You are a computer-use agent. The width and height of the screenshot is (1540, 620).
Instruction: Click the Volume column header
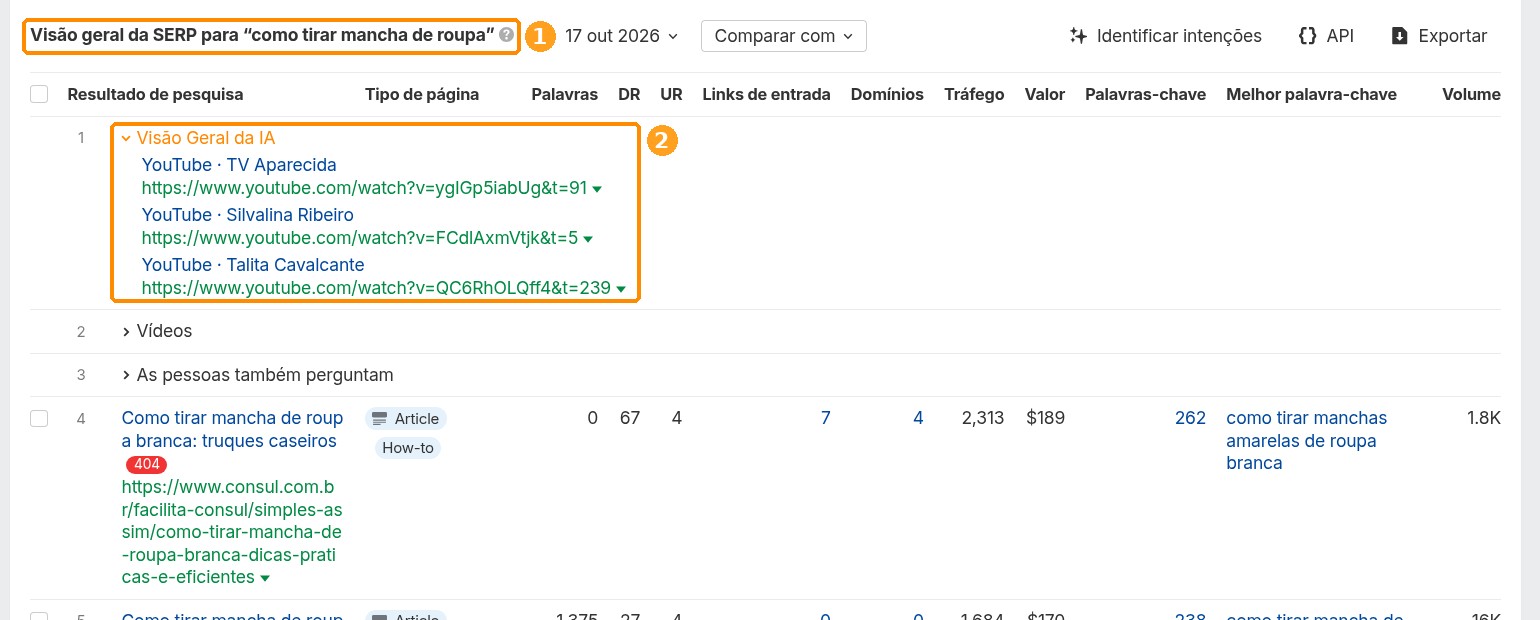coord(1471,94)
